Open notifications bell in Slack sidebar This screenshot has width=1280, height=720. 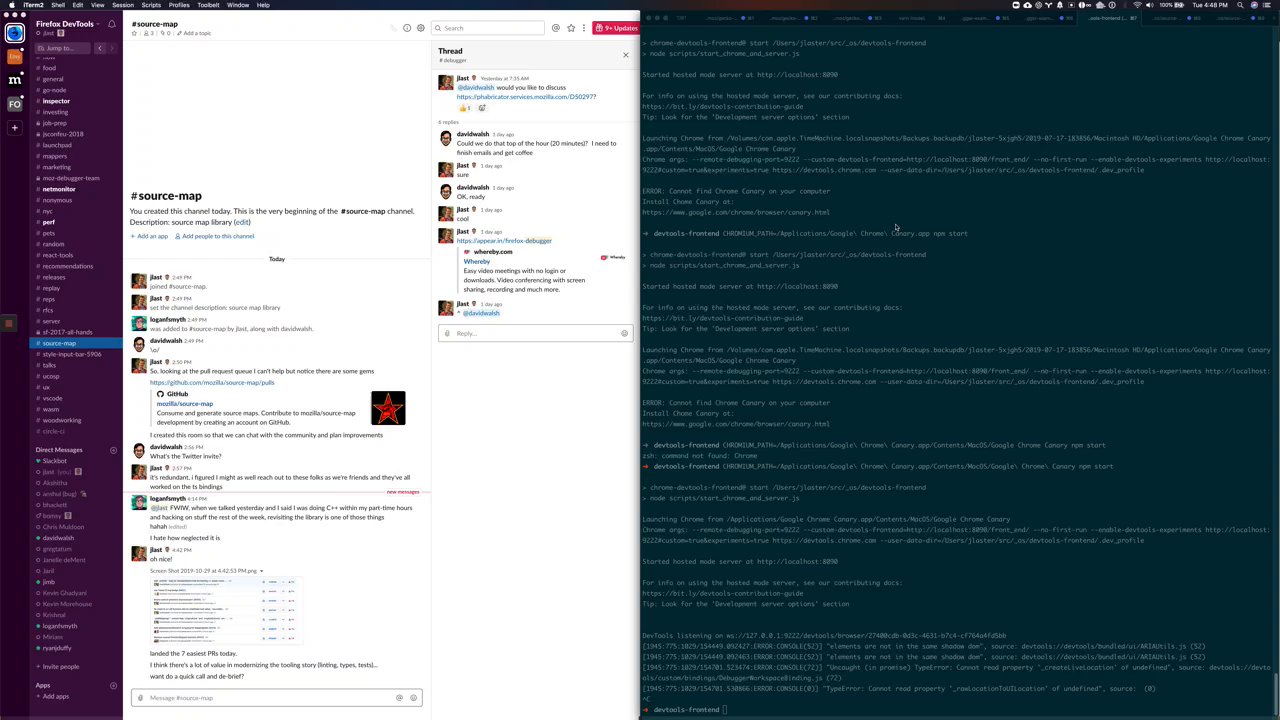tap(111, 24)
